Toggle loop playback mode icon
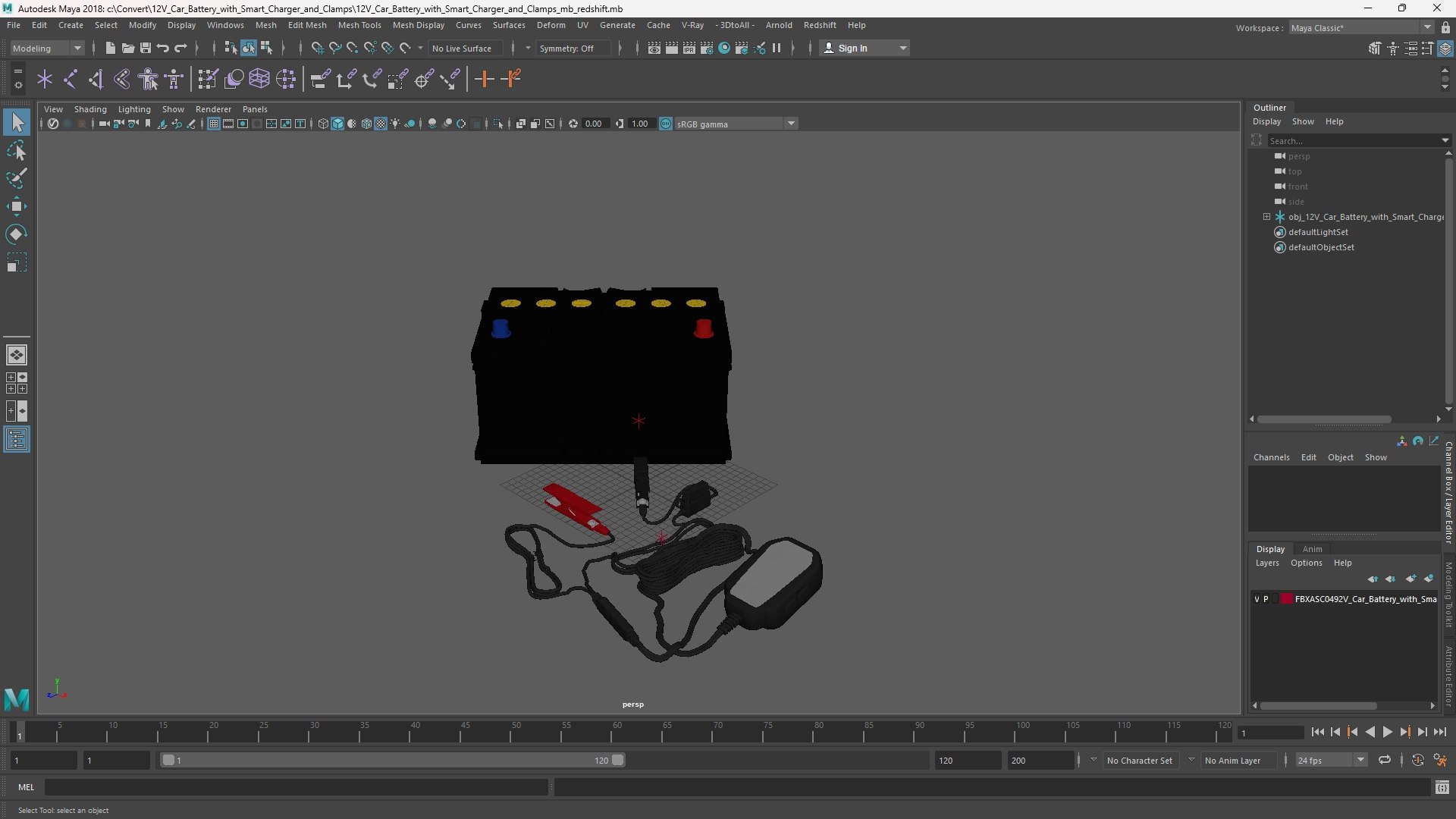This screenshot has width=1456, height=819. 1385,760
